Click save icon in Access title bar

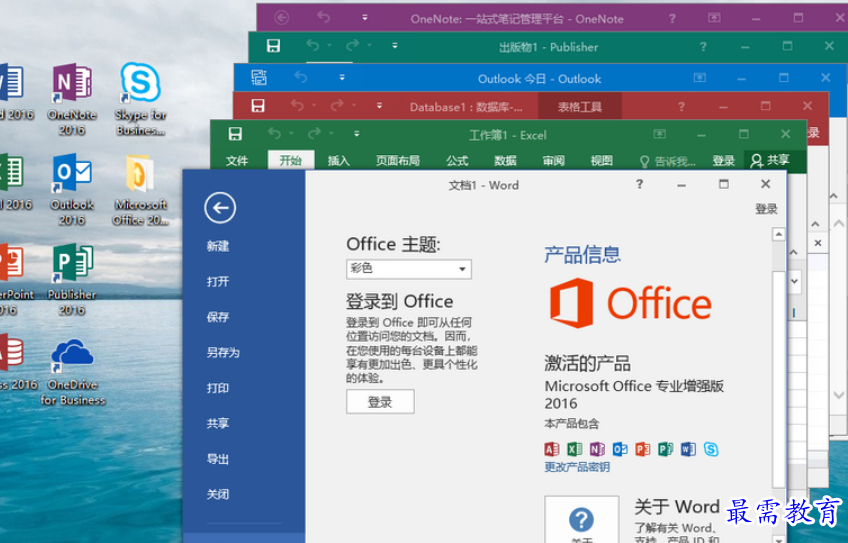tap(258, 105)
